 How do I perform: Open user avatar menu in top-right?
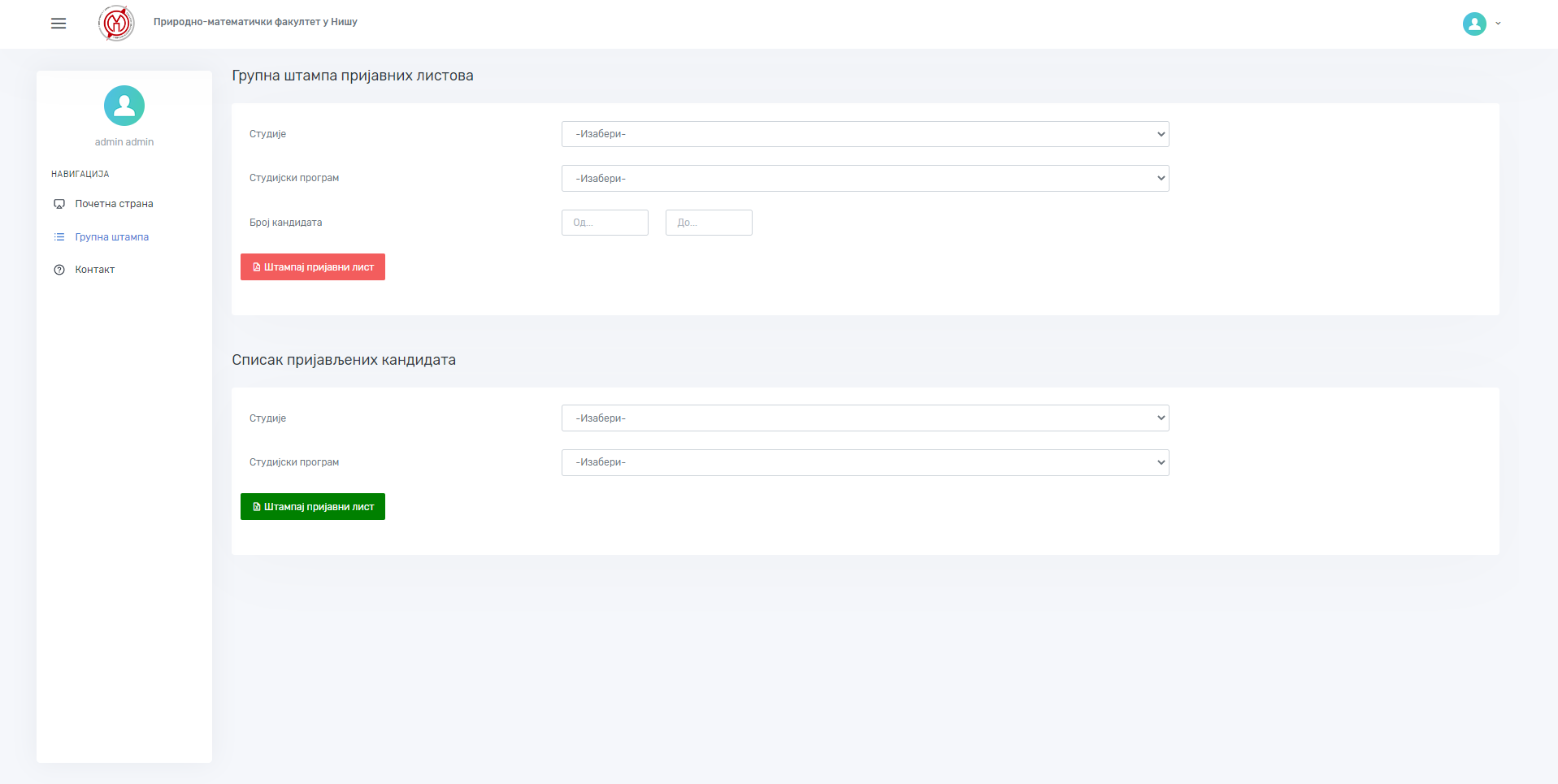click(x=1473, y=24)
